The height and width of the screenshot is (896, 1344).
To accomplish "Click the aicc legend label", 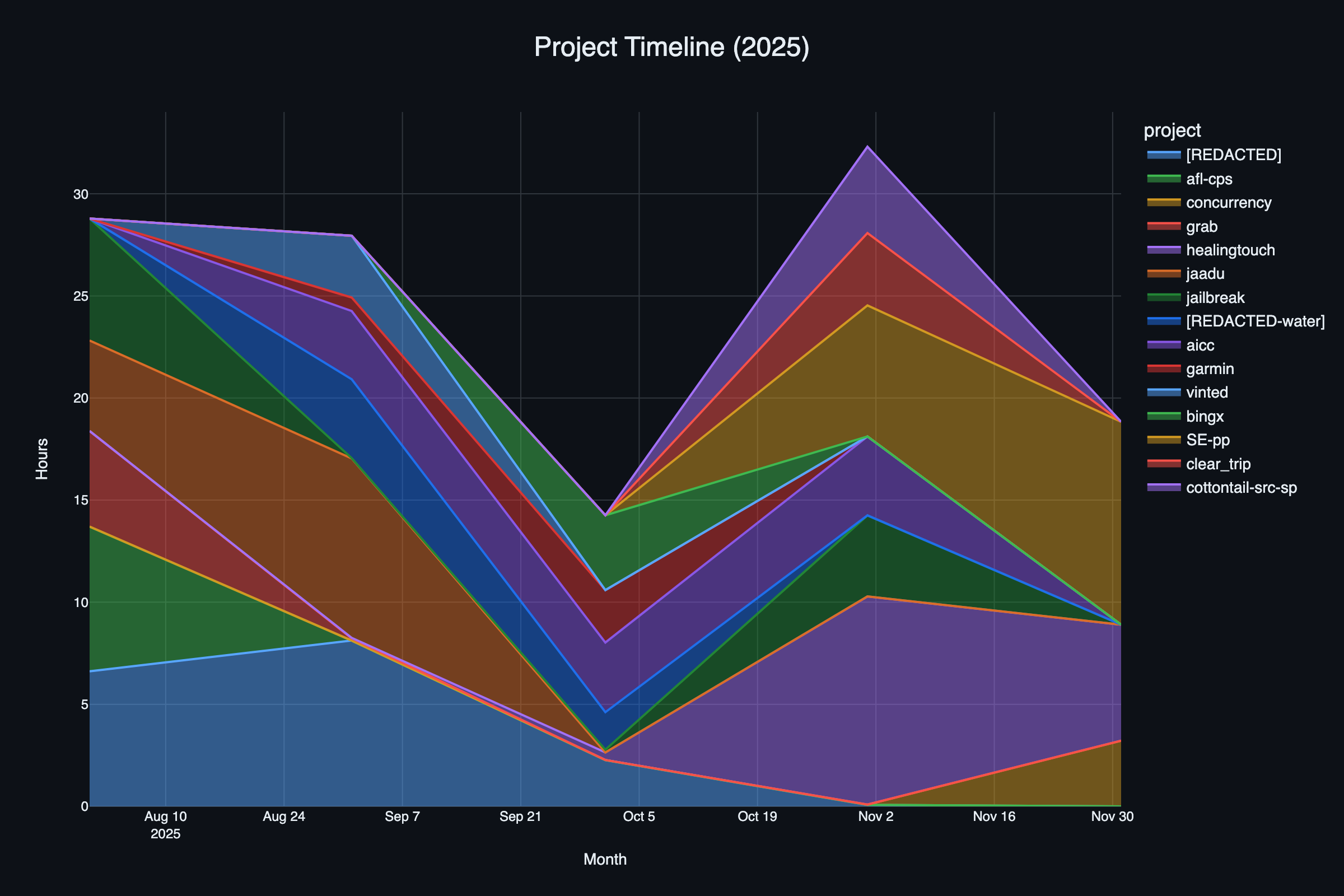I will (x=1200, y=345).
